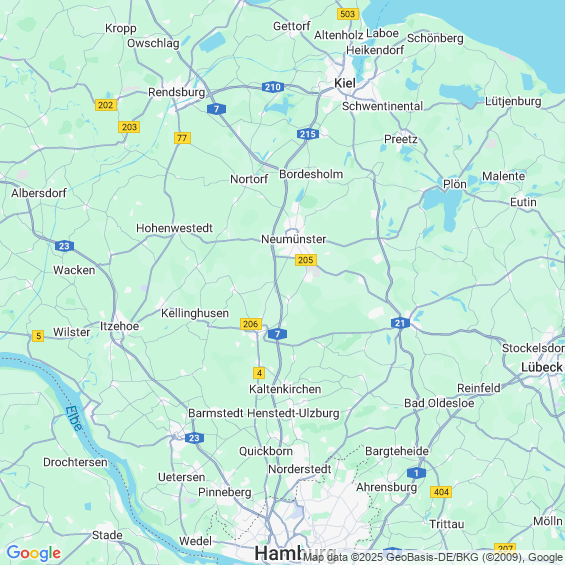The image size is (565, 565).
Task: Click the yellow 77 road shield
Action: (182, 138)
